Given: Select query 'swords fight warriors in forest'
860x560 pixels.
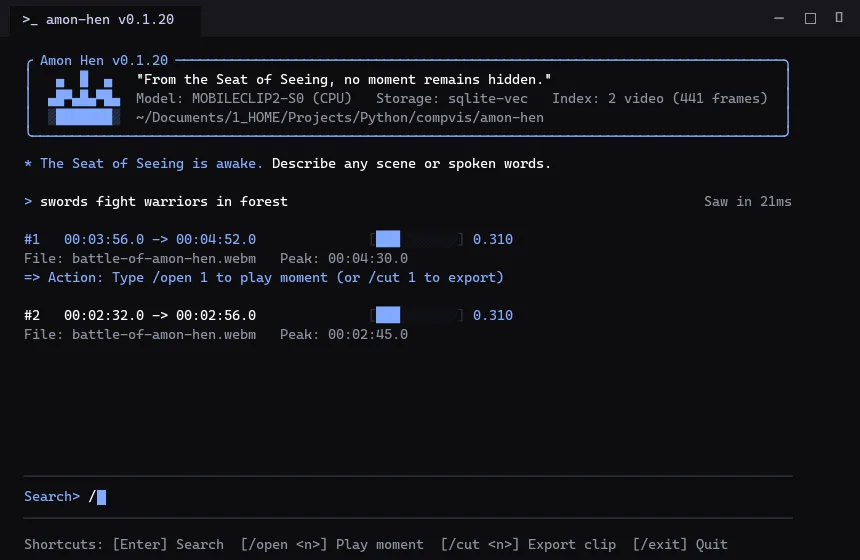Looking at the screenshot, I should tap(163, 201).
